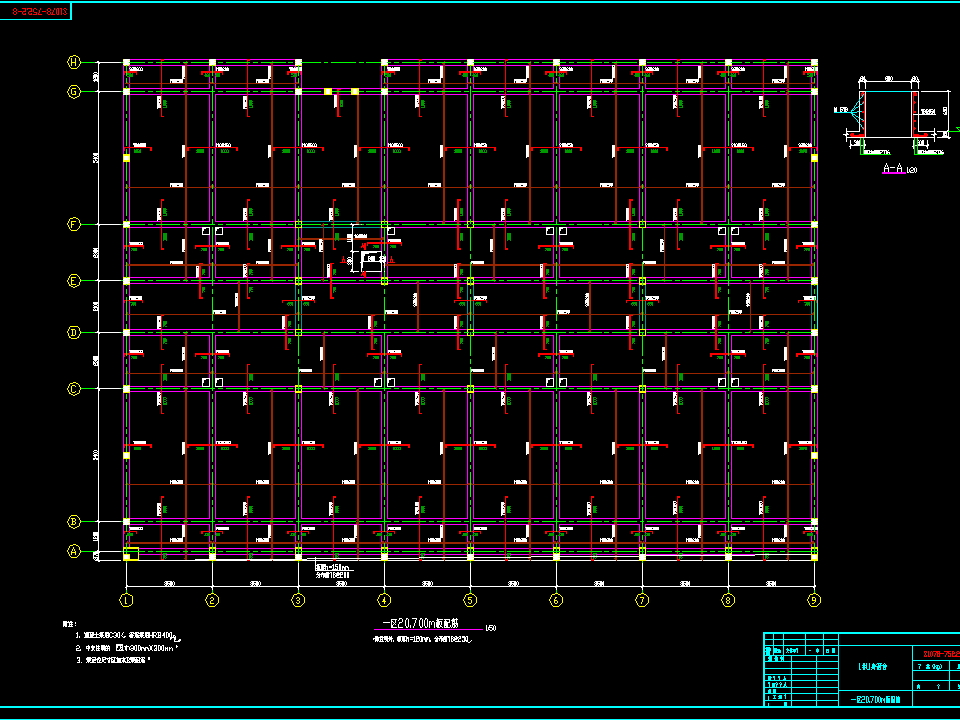Select grid axis bubble G
The width and height of the screenshot is (960, 720).
coord(74,92)
